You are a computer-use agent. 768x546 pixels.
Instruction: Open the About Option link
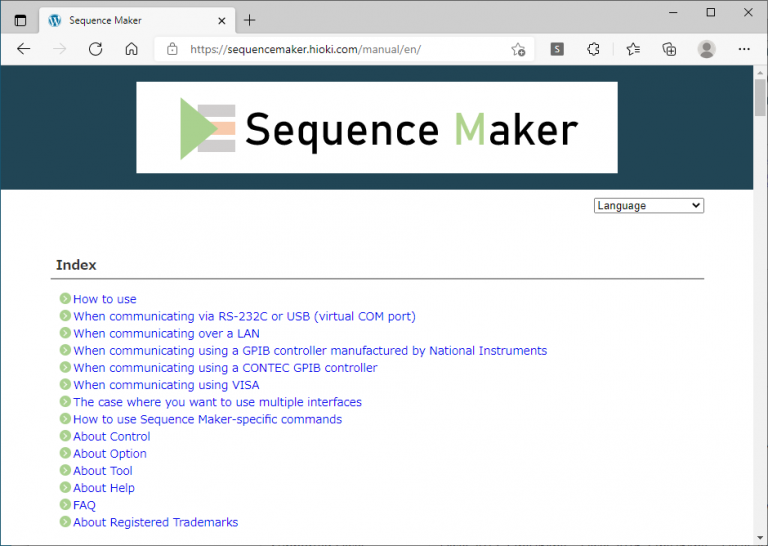(x=110, y=453)
